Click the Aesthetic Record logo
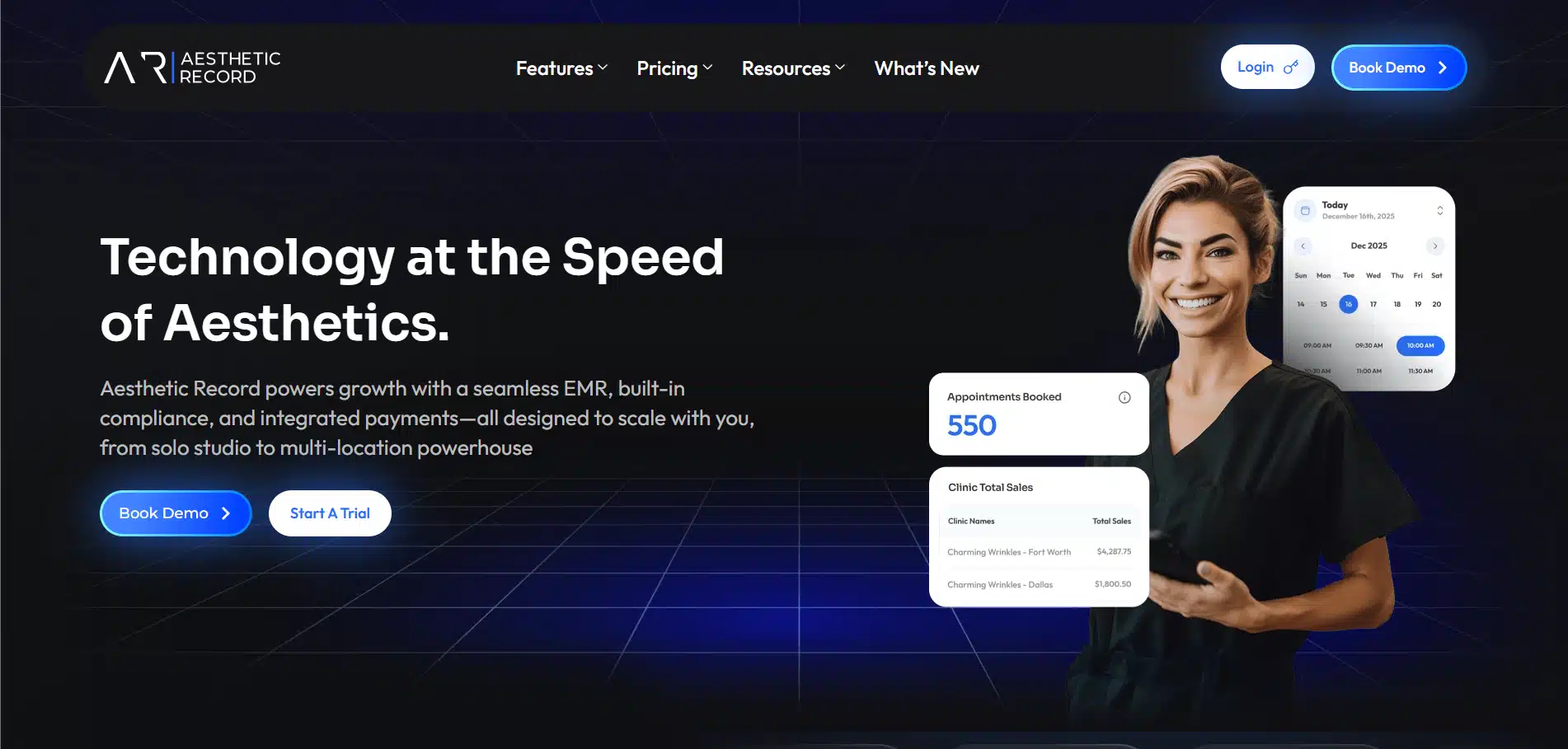This screenshot has width=1568, height=749. click(x=192, y=68)
